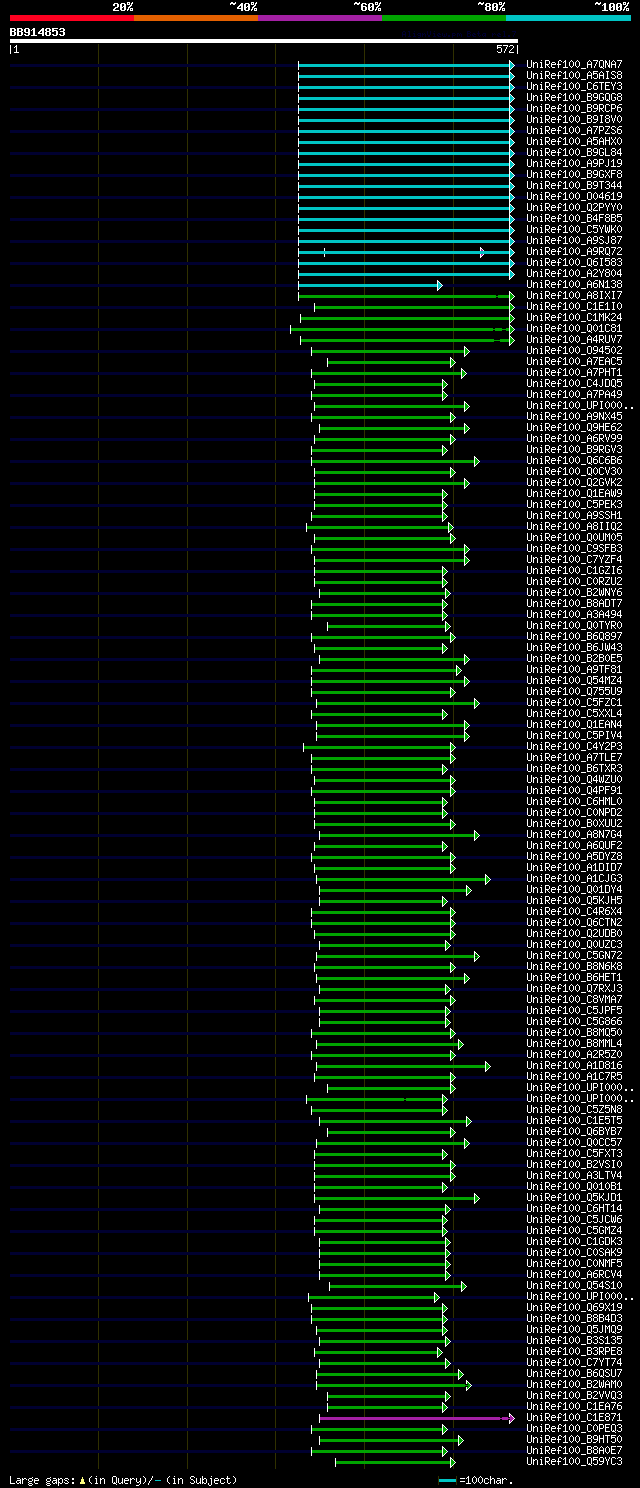Select label UniRef100_Q6C6B6
The height and width of the screenshot is (1488, 640).
click(574, 461)
